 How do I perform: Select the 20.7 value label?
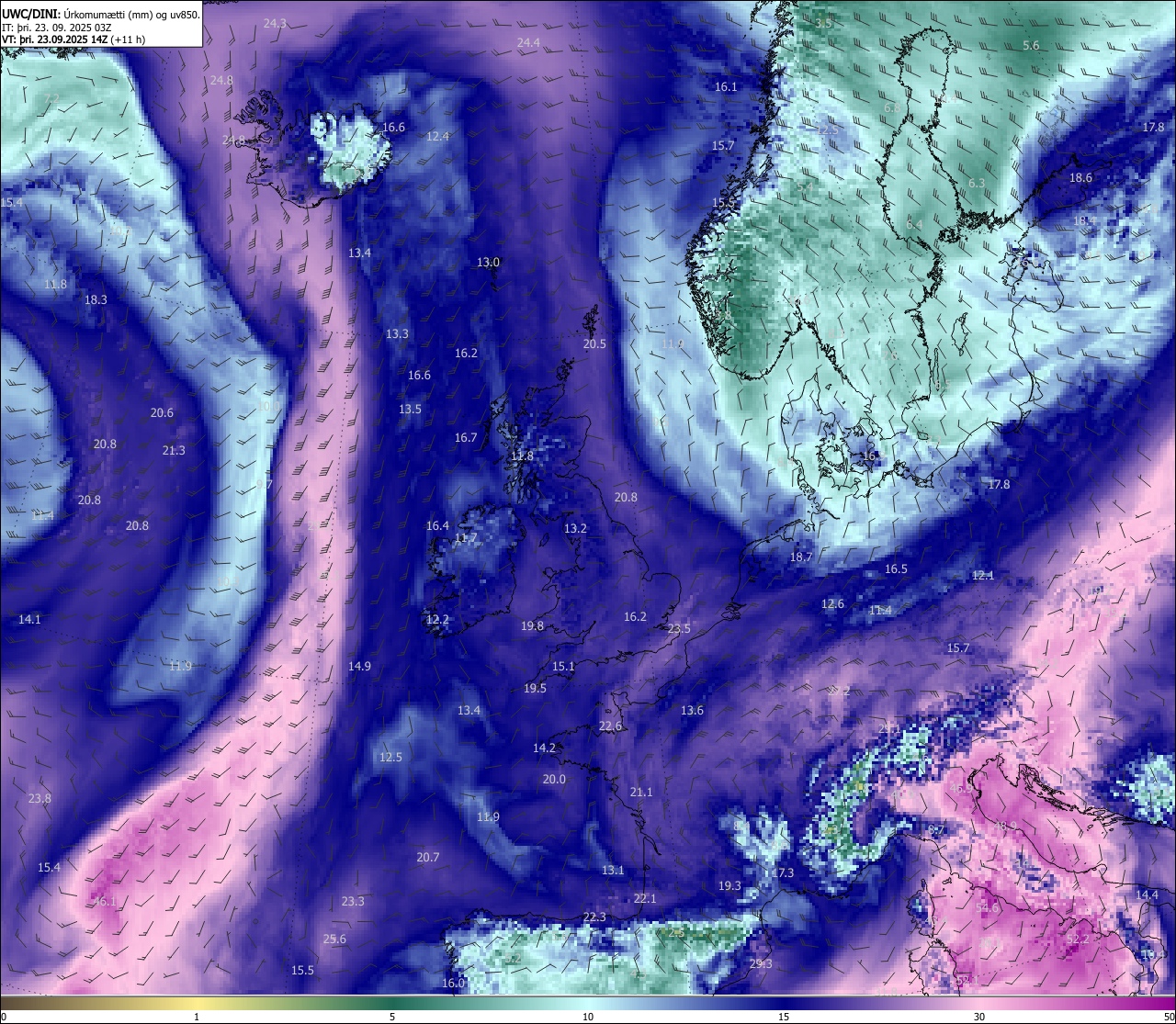[428, 857]
